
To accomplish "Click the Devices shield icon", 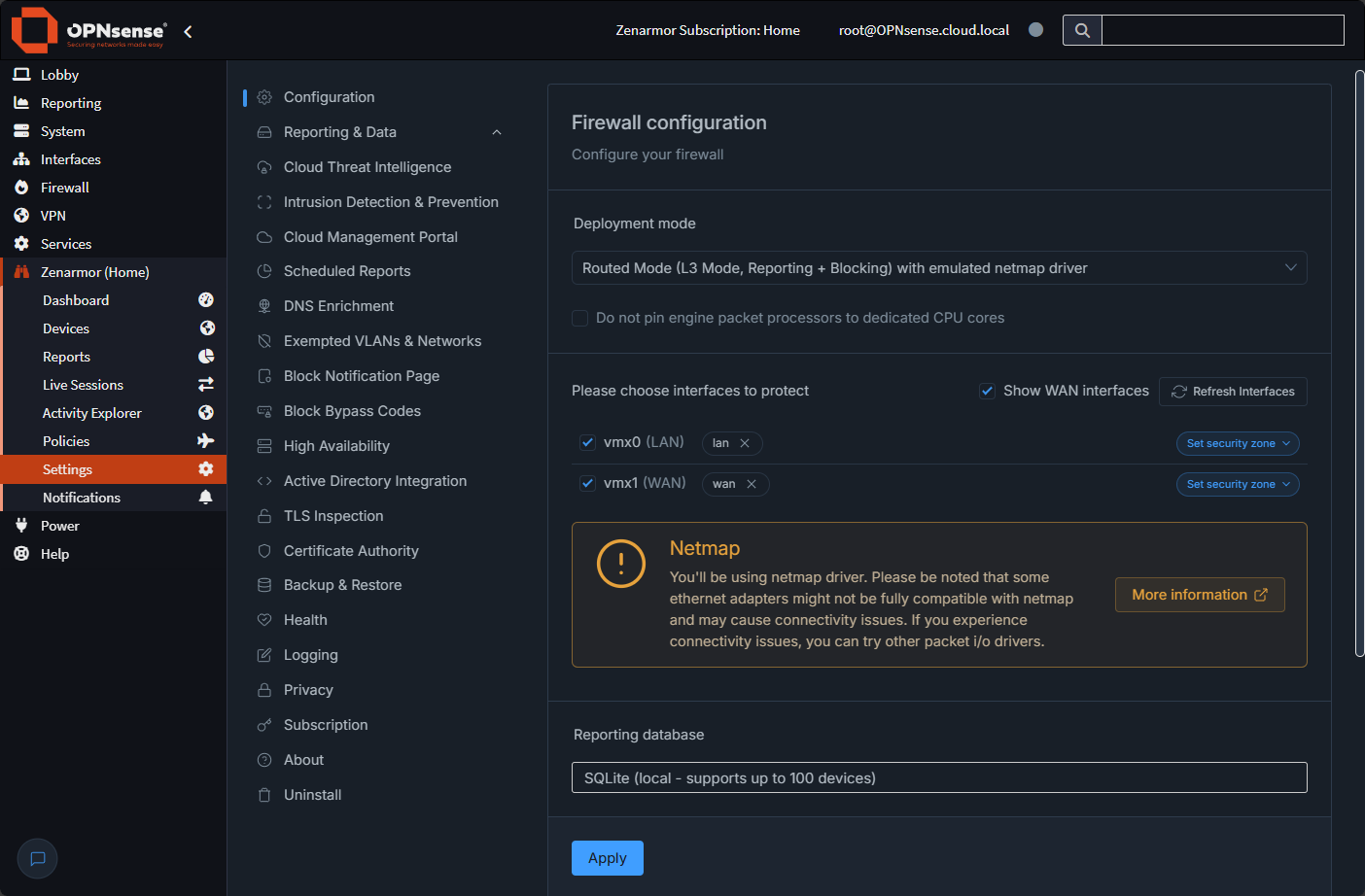I will (x=205, y=327).
